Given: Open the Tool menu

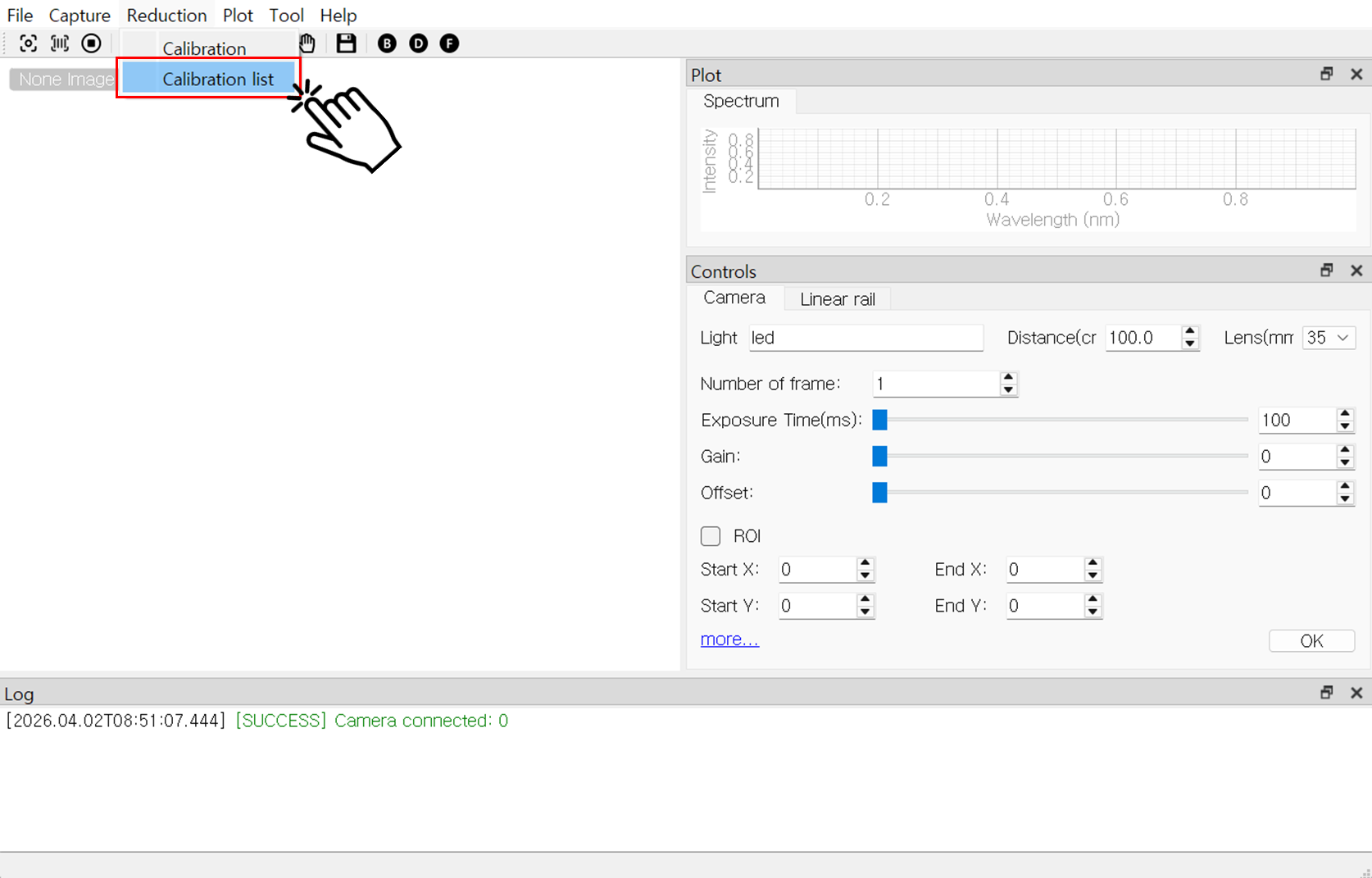Looking at the screenshot, I should 286,15.
